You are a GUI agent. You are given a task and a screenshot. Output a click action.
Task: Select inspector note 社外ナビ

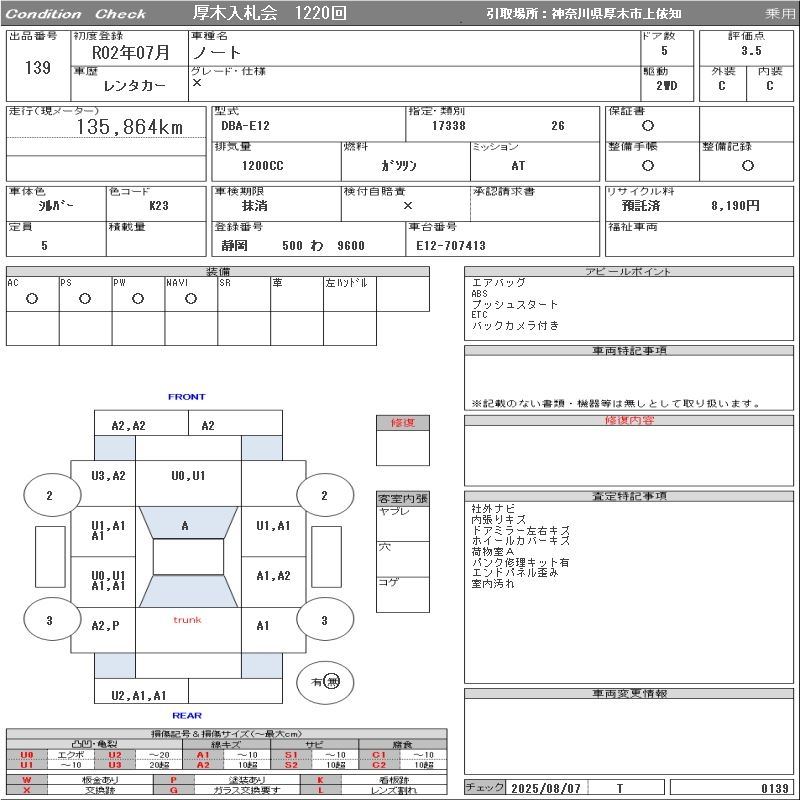[x=493, y=509]
